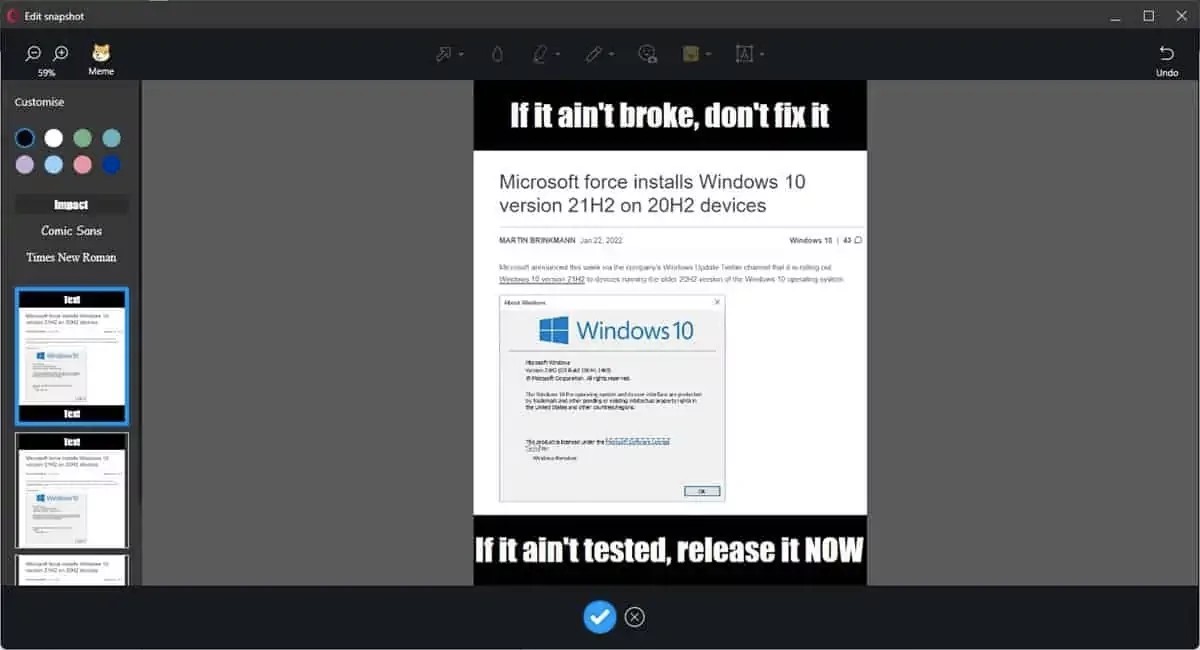Cancel editing with the X button
Image resolution: width=1200 pixels, height=650 pixels.
click(x=635, y=617)
